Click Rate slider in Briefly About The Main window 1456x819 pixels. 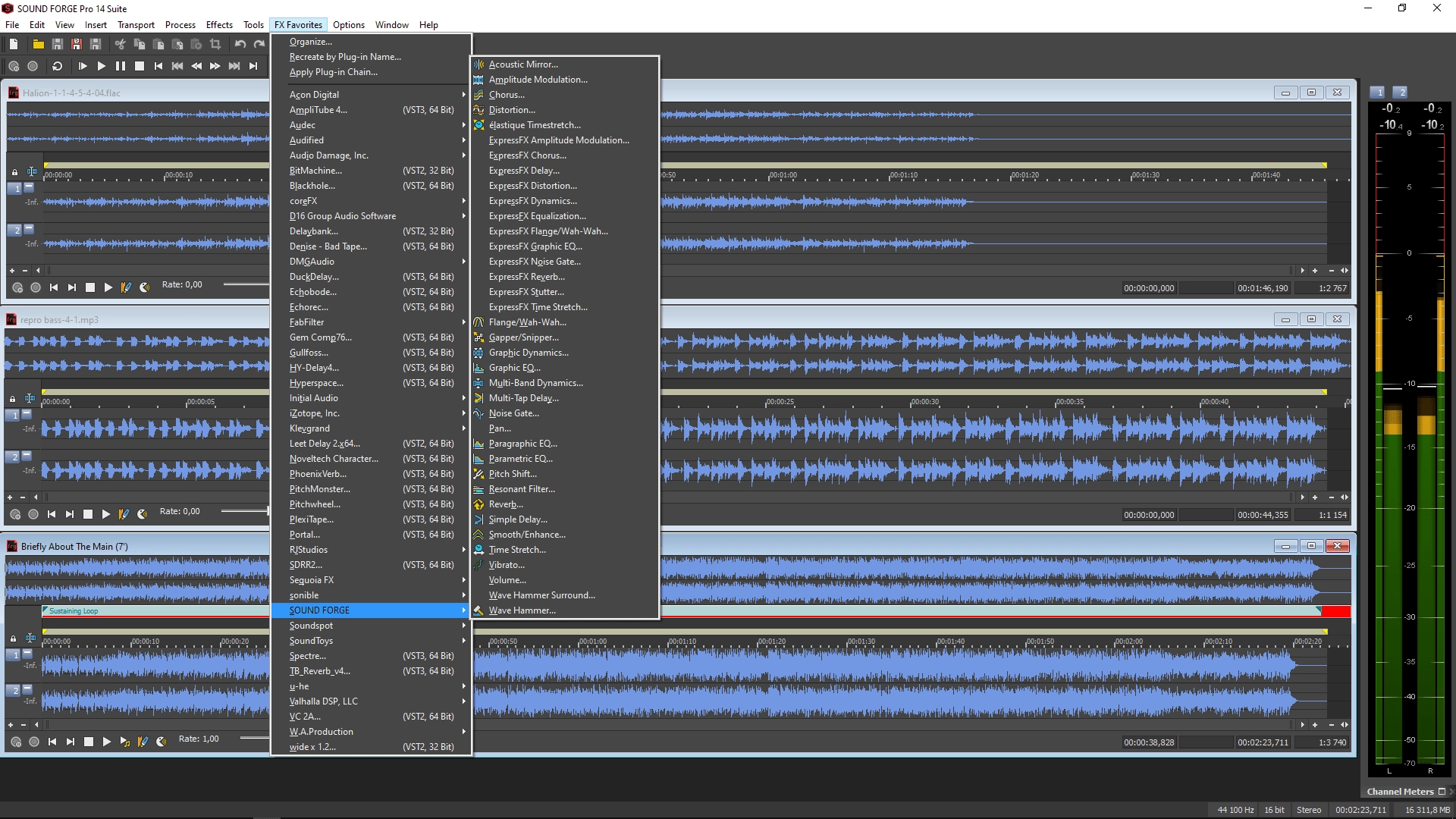(x=254, y=739)
